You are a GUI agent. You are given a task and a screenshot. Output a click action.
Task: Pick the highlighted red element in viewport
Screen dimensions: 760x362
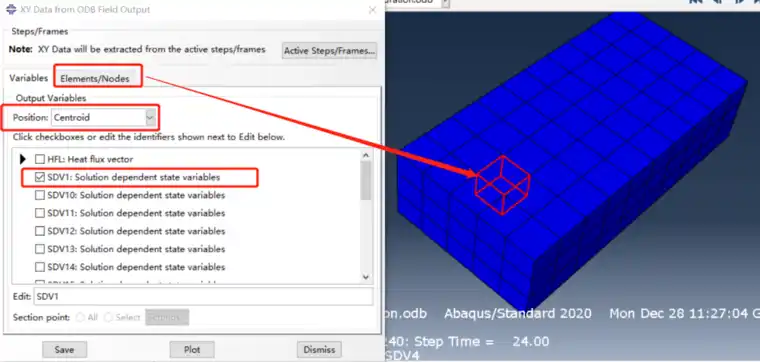point(502,185)
